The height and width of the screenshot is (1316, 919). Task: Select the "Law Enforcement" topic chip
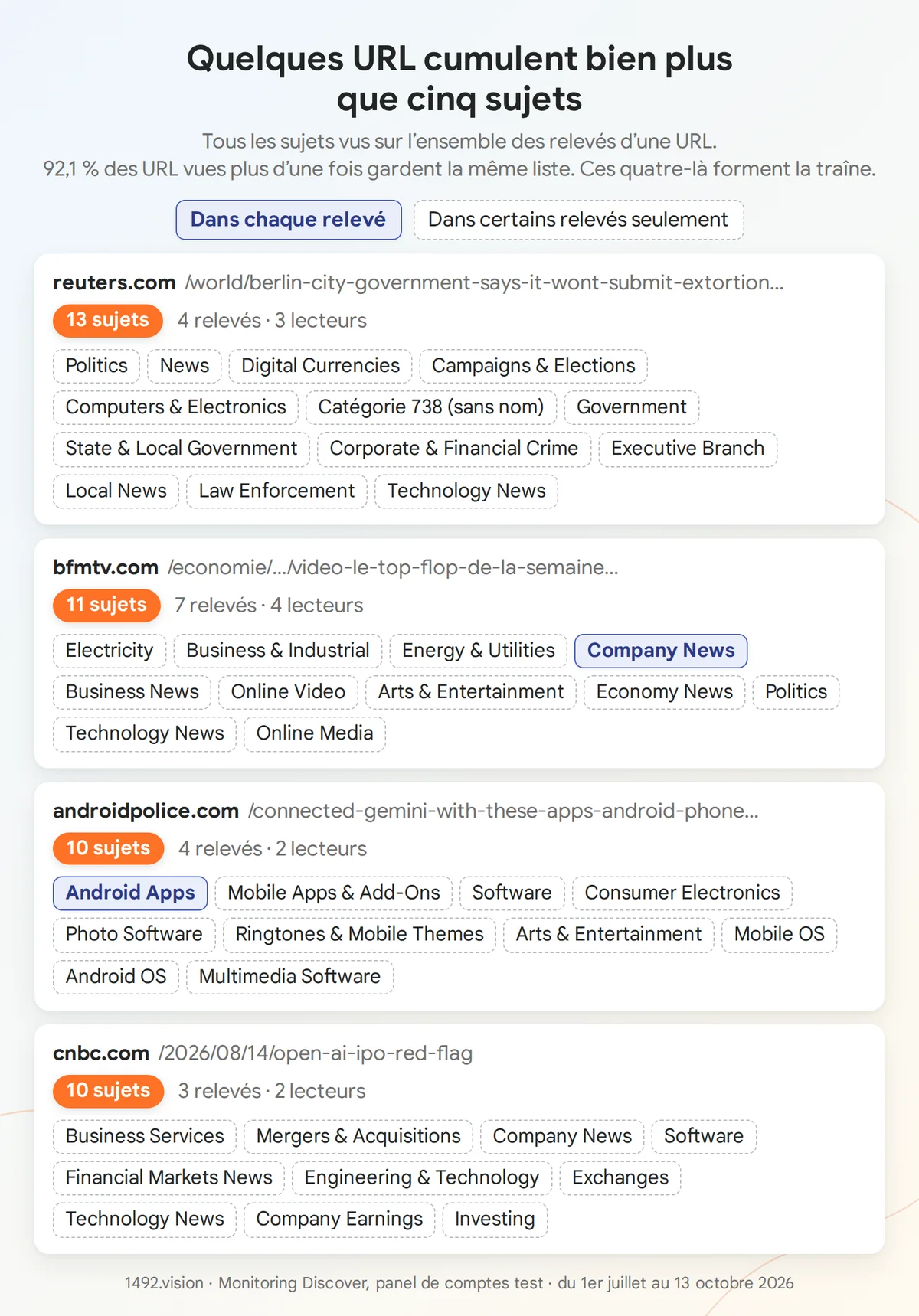(x=276, y=491)
